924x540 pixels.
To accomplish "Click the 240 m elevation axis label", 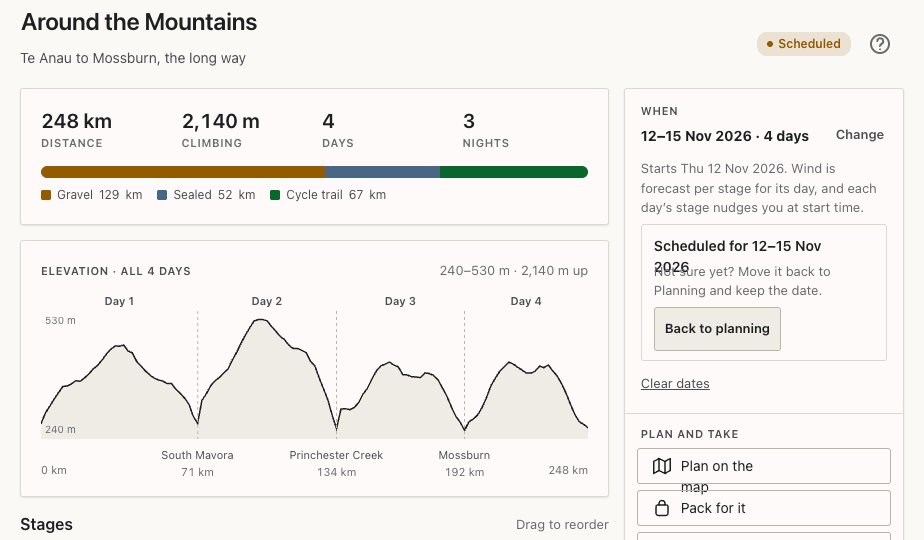I will click(60, 430).
